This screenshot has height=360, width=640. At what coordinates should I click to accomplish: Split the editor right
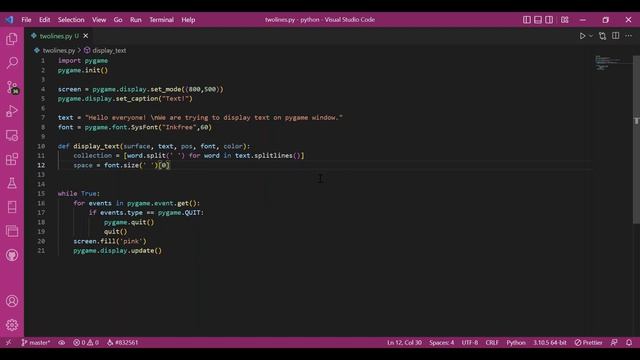pos(616,36)
